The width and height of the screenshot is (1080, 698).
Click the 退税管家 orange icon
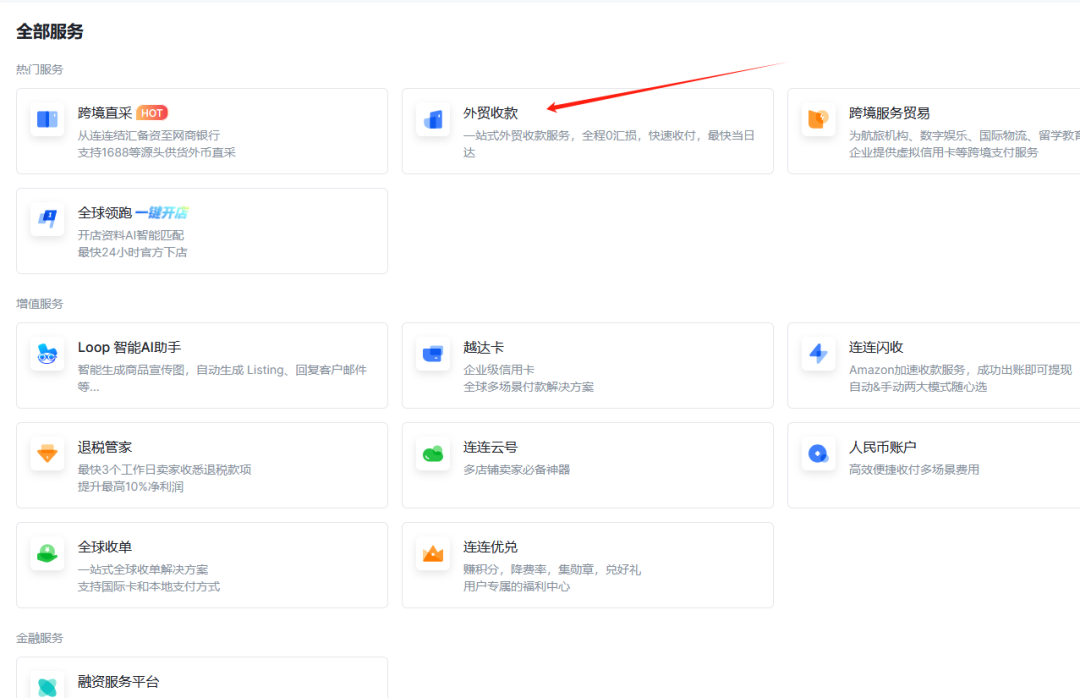(47, 454)
